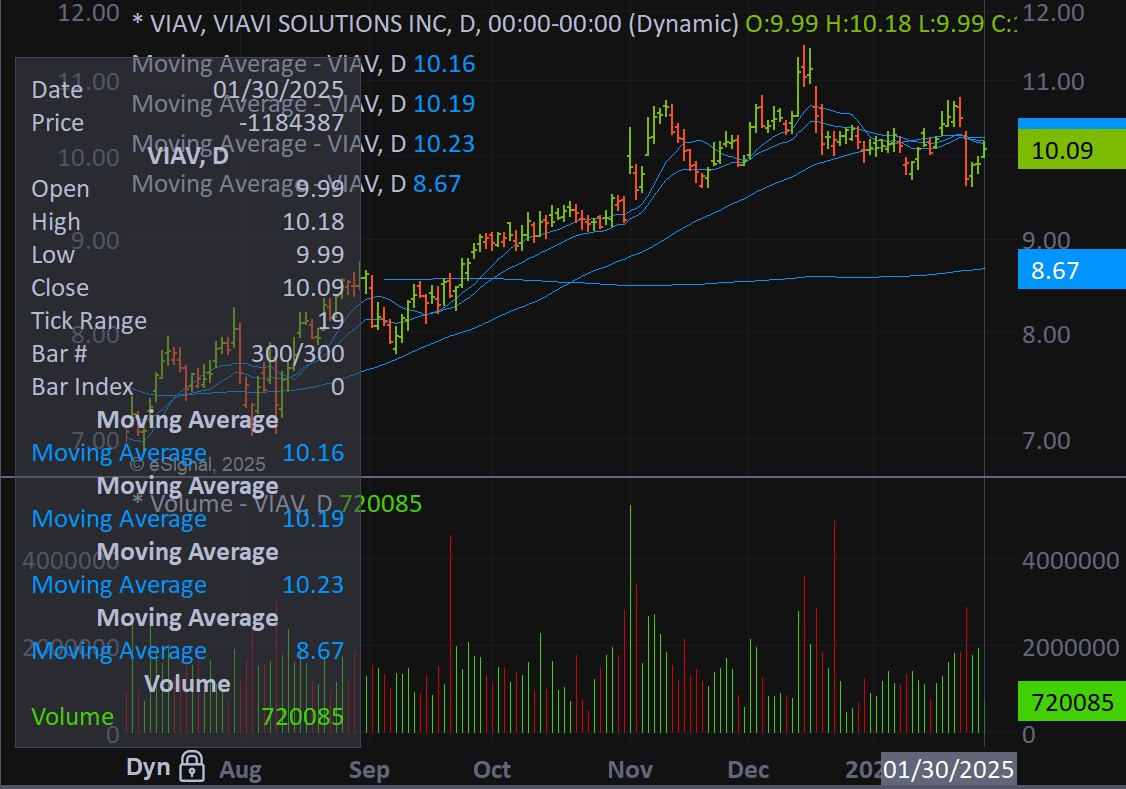Click the O:9.99 open value in the title bar

781,24
